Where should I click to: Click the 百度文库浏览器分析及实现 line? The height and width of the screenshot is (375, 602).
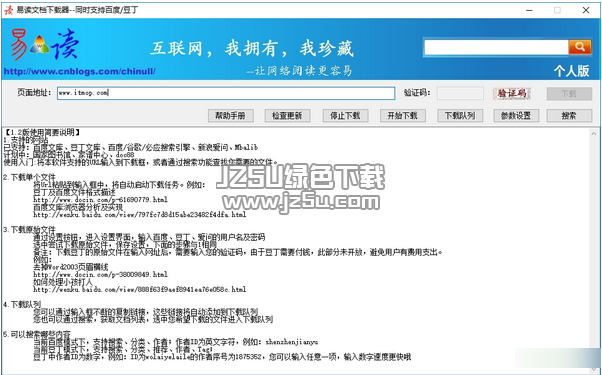[78, 207]
